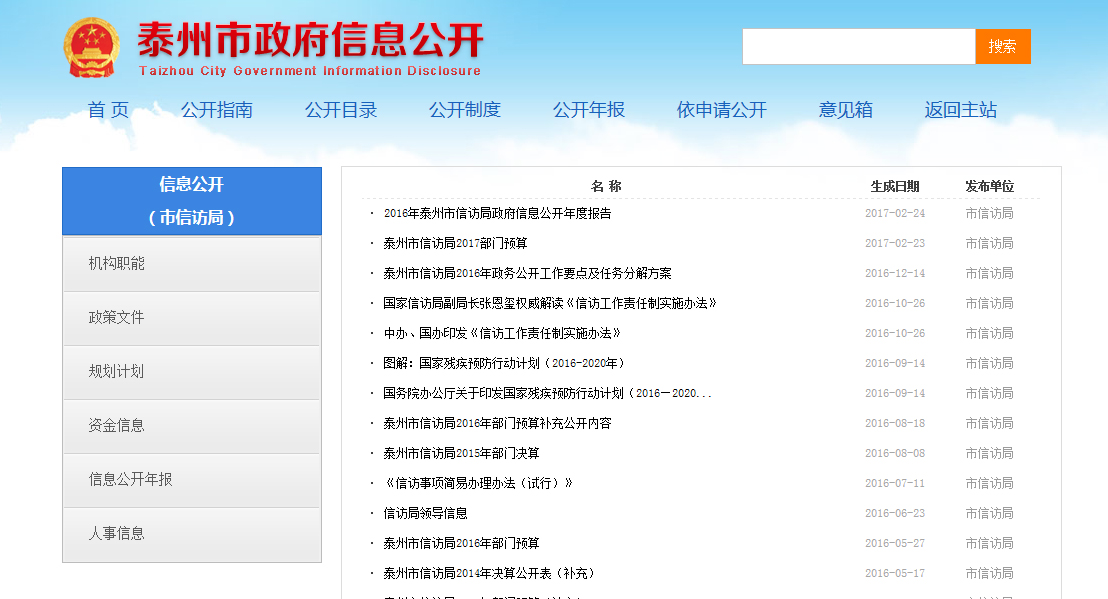The height and width of the screenshot is (599, 1108).
Task: Open 规划计划 in the sidebar
Action: click(x=191, y=372)
